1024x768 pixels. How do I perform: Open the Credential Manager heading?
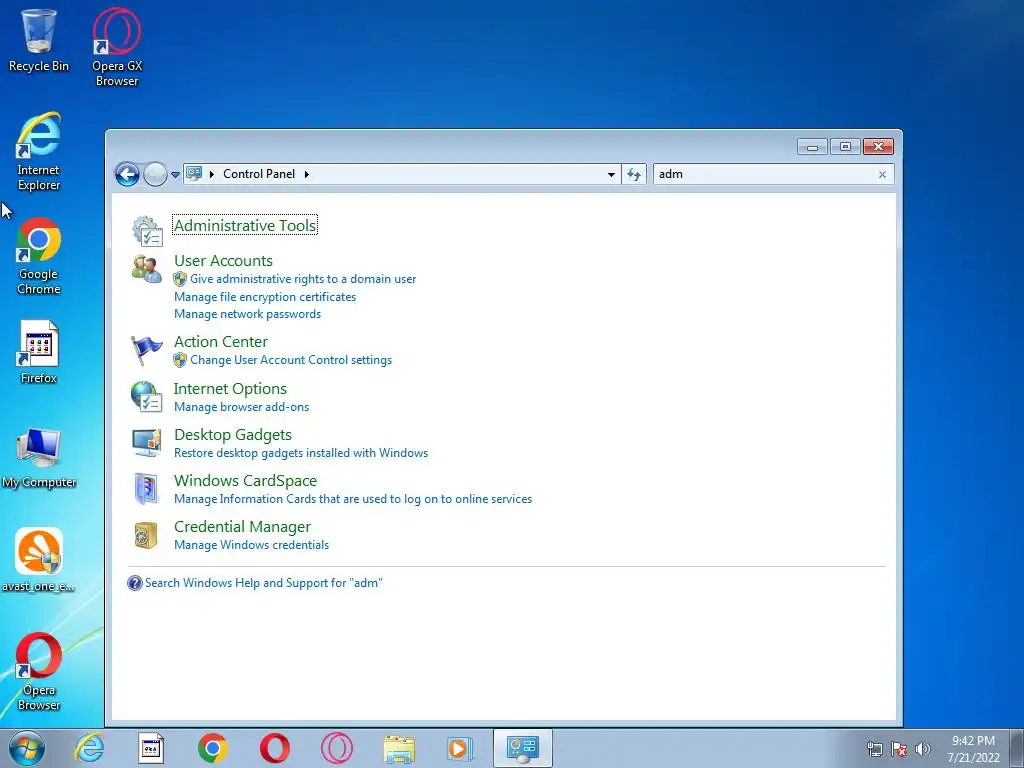coord(242,527)
